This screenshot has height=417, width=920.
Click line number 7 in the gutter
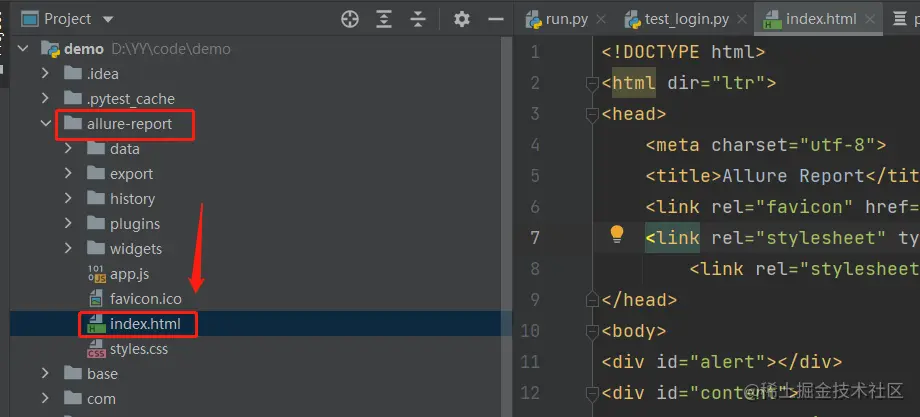[x=534, y=238]
